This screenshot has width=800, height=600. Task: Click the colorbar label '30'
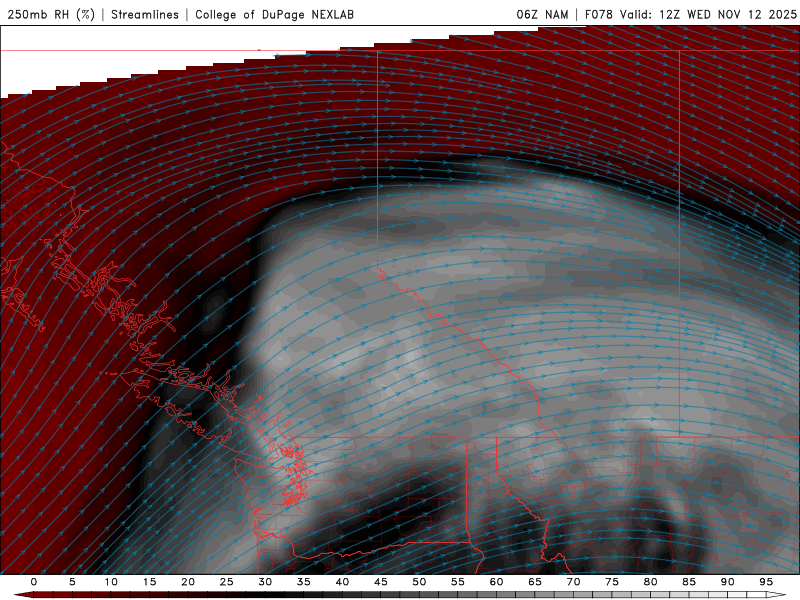(x=265, y=582)
